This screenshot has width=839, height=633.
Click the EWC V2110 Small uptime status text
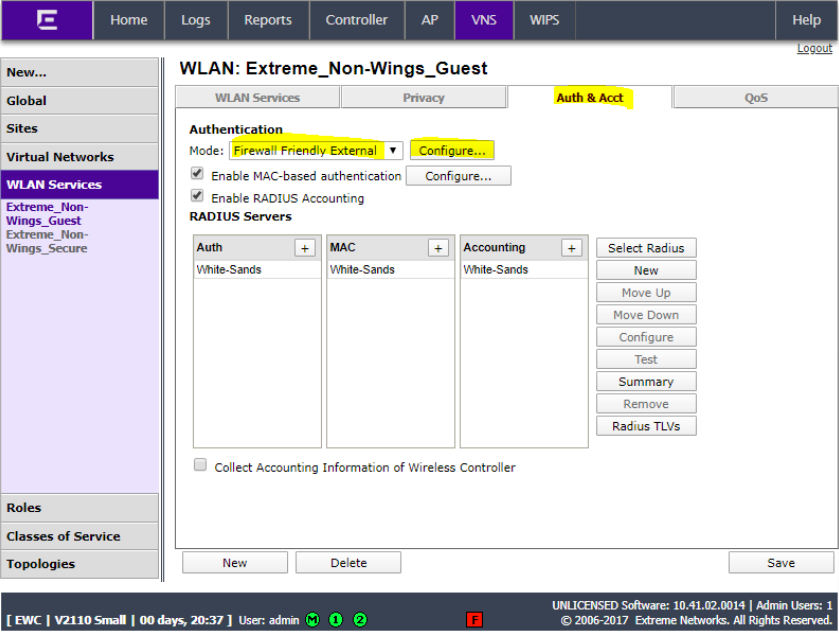(119, 620)
